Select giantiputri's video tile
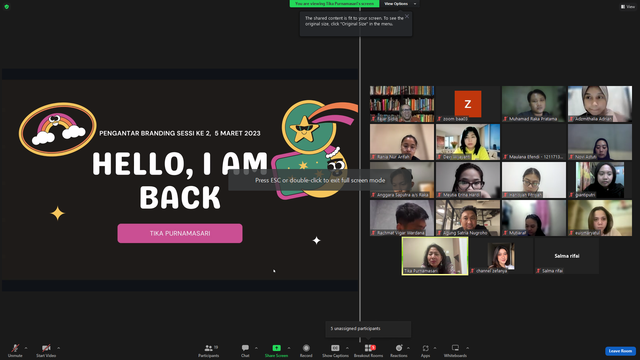Image resolution: width=640 pixels, height=360 pixels. pyautogui.click(x=600, y=180)
